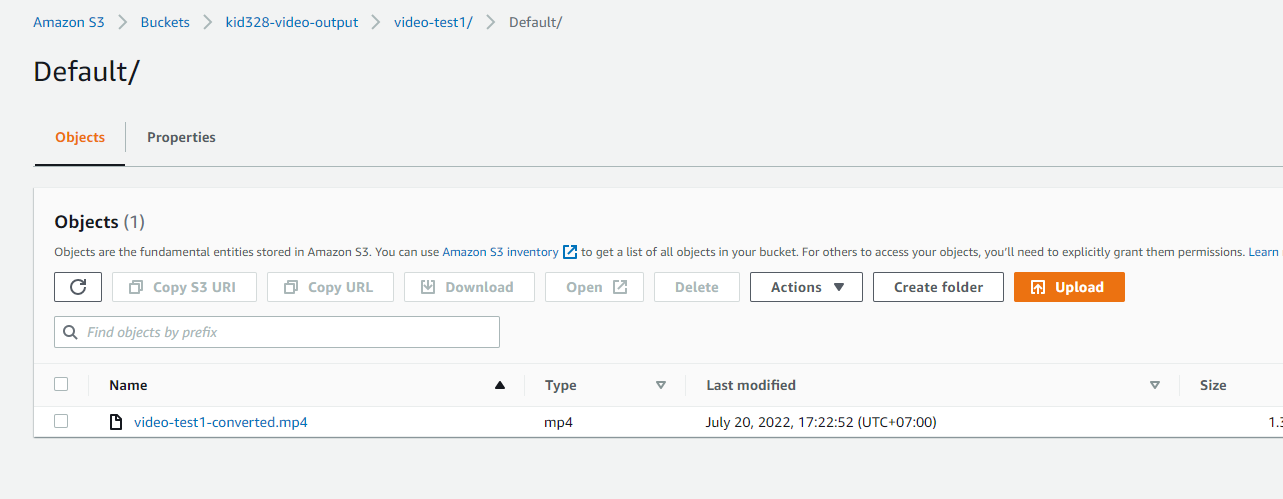Toggle the select-all objects checkbox
This screenshot has width=1283, height=499.
(61, 384)
